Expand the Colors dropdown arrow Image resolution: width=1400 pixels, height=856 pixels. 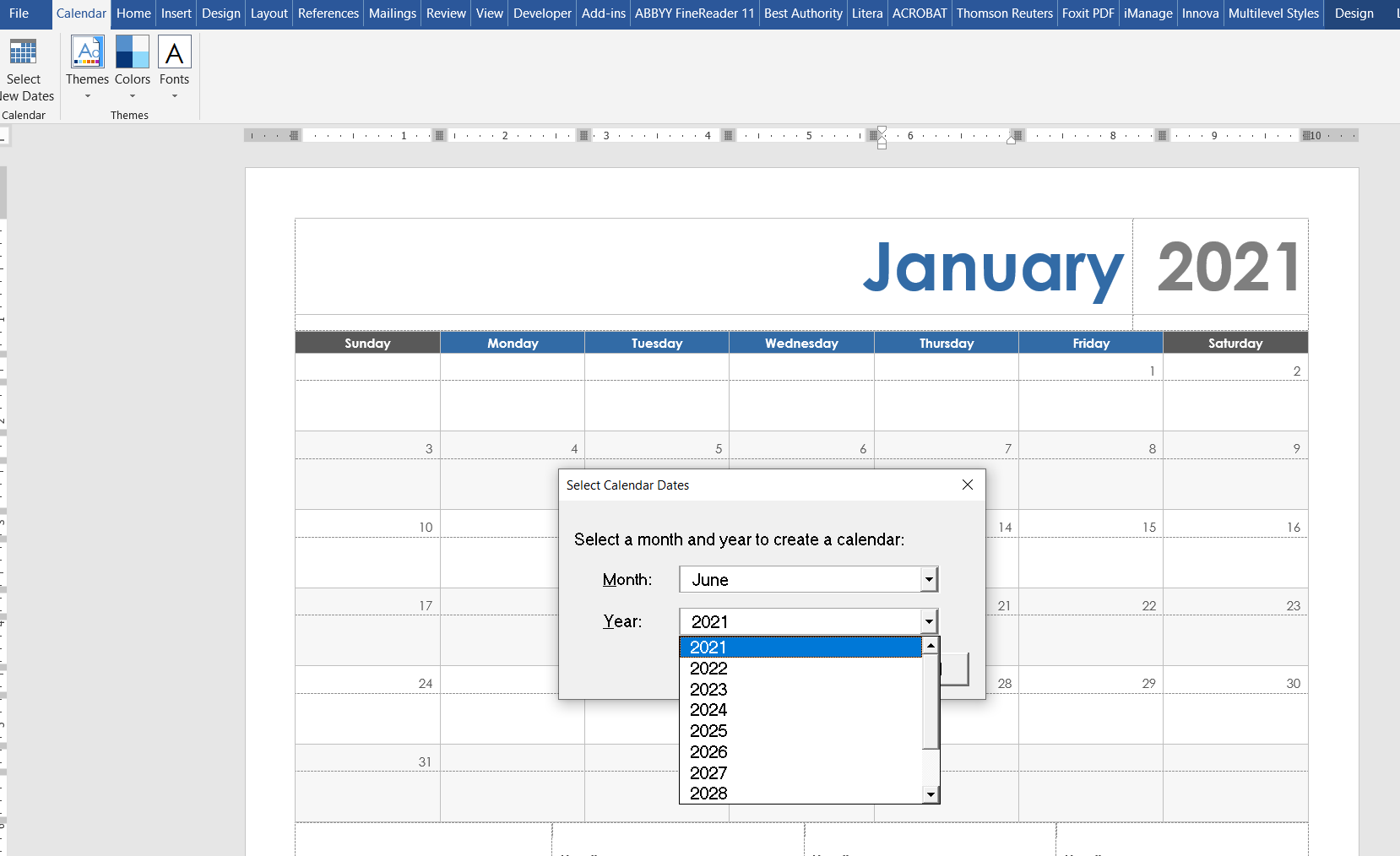click(x=132, y=97)
